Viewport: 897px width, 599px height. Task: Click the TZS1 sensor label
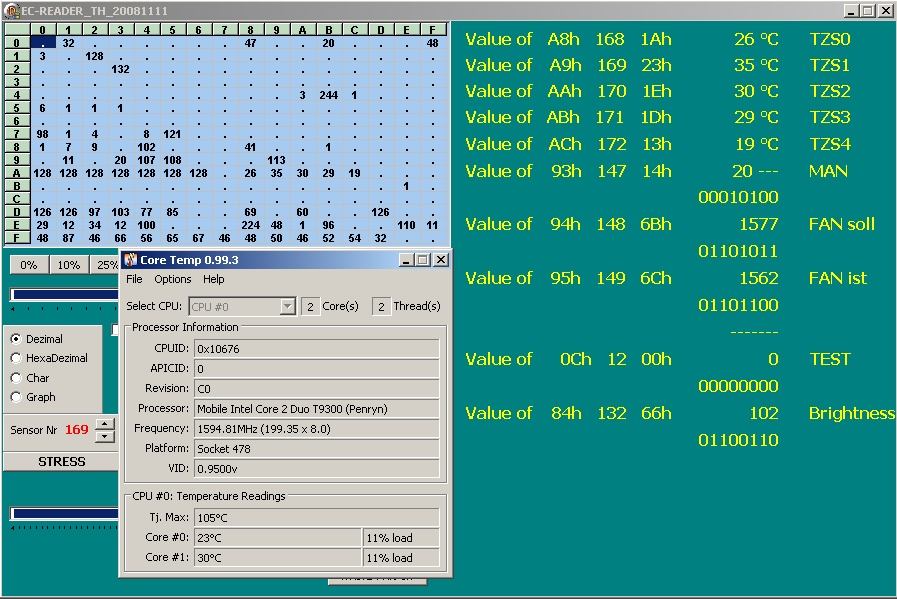coord(830,65)
